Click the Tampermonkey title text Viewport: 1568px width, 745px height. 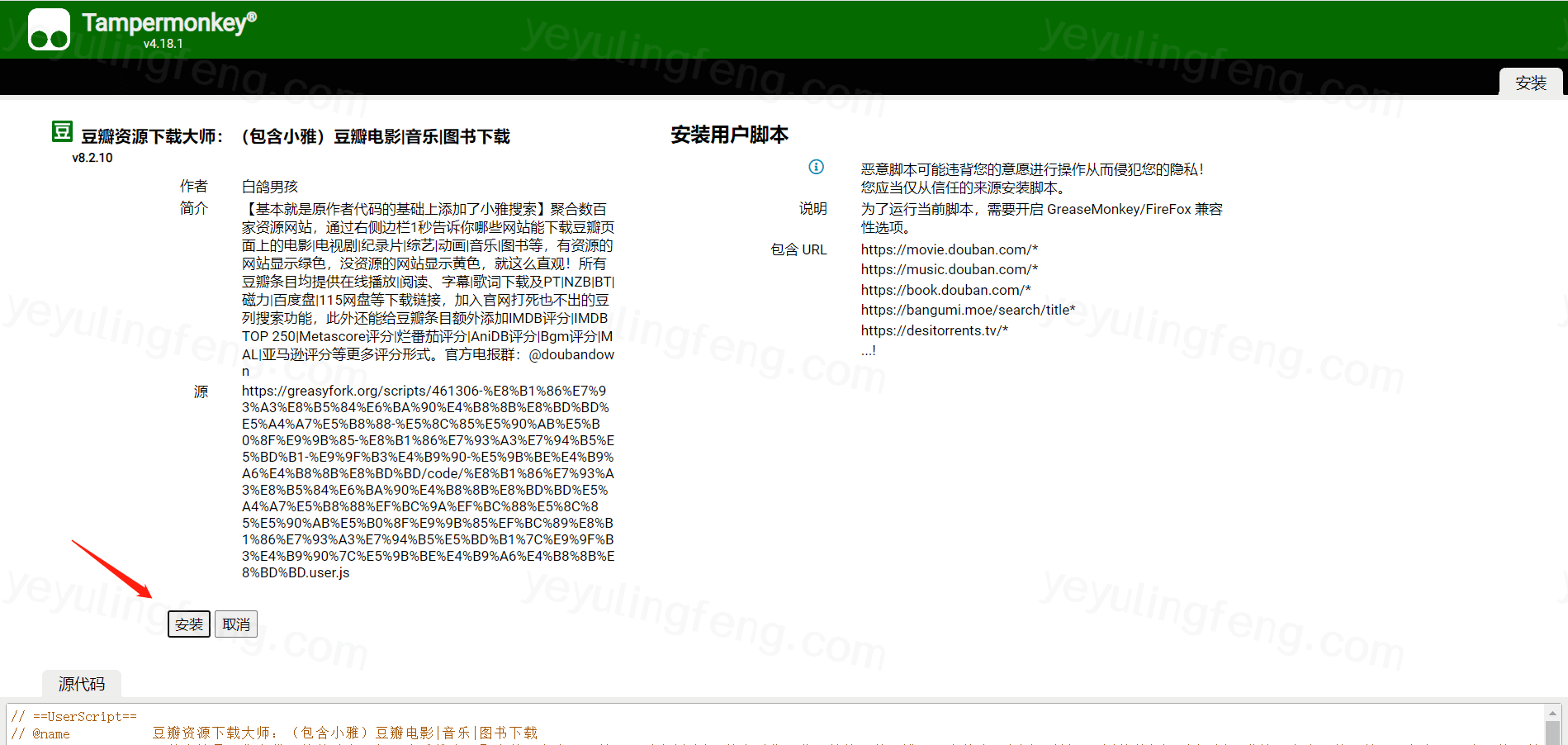tap(169, 22)
